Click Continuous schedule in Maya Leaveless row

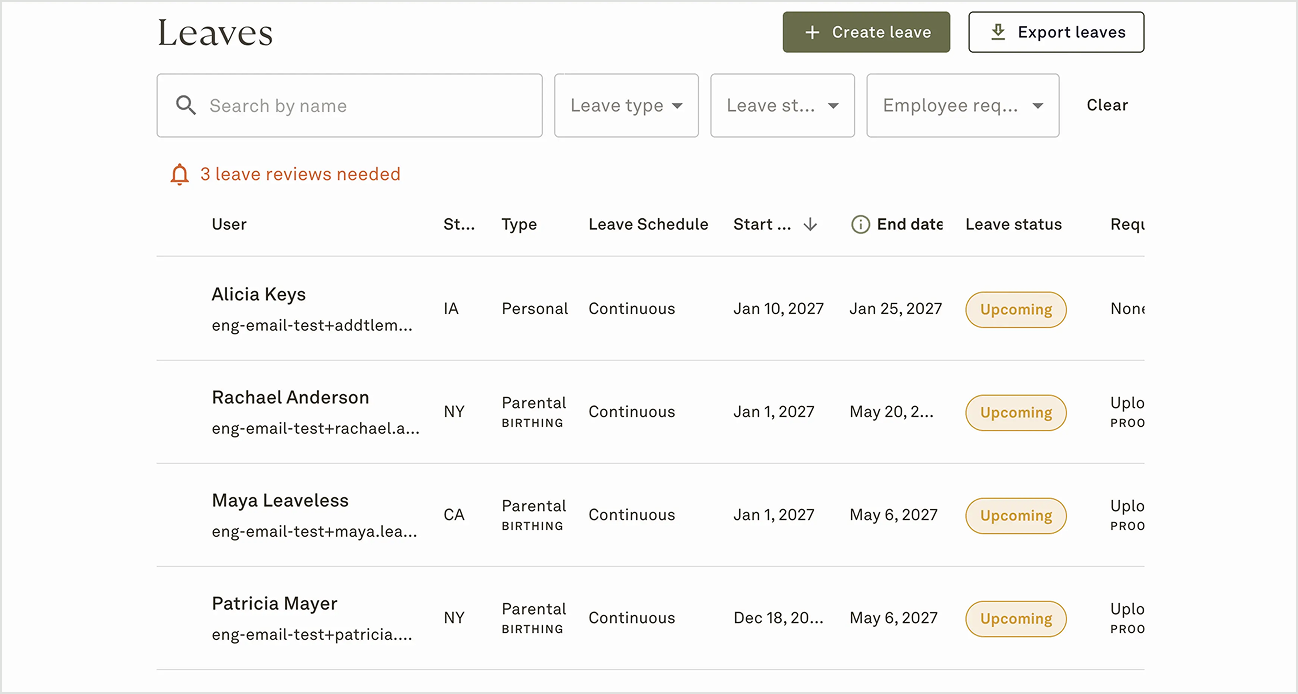pos(632,515)
